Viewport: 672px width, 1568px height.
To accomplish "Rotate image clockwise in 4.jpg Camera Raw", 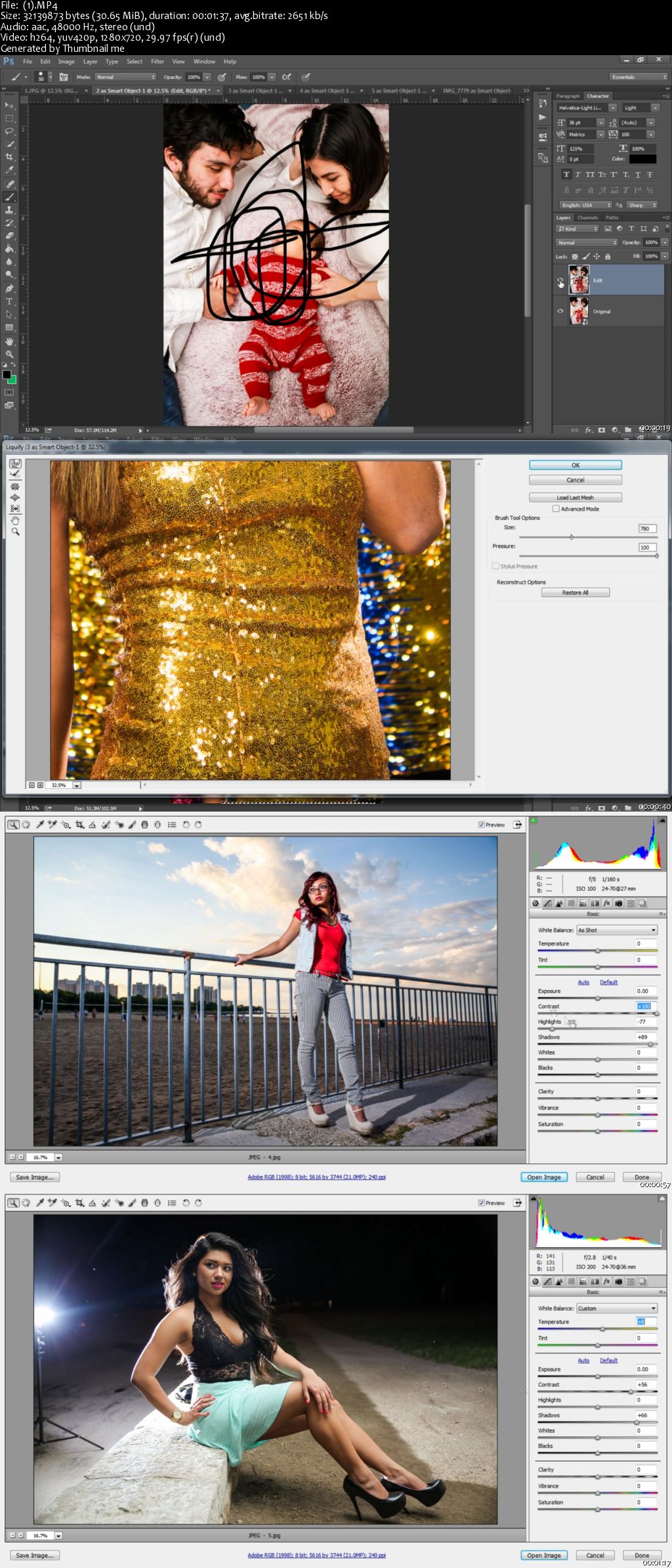I will 198,825.
